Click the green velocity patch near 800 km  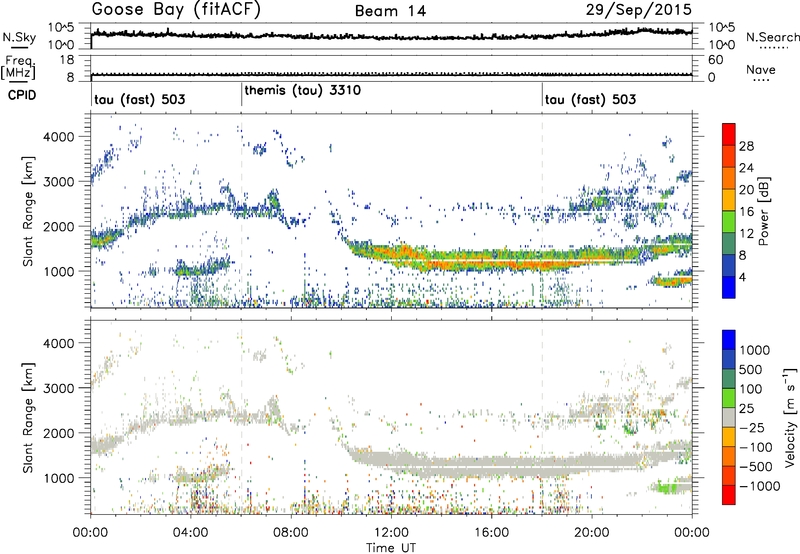669,487
